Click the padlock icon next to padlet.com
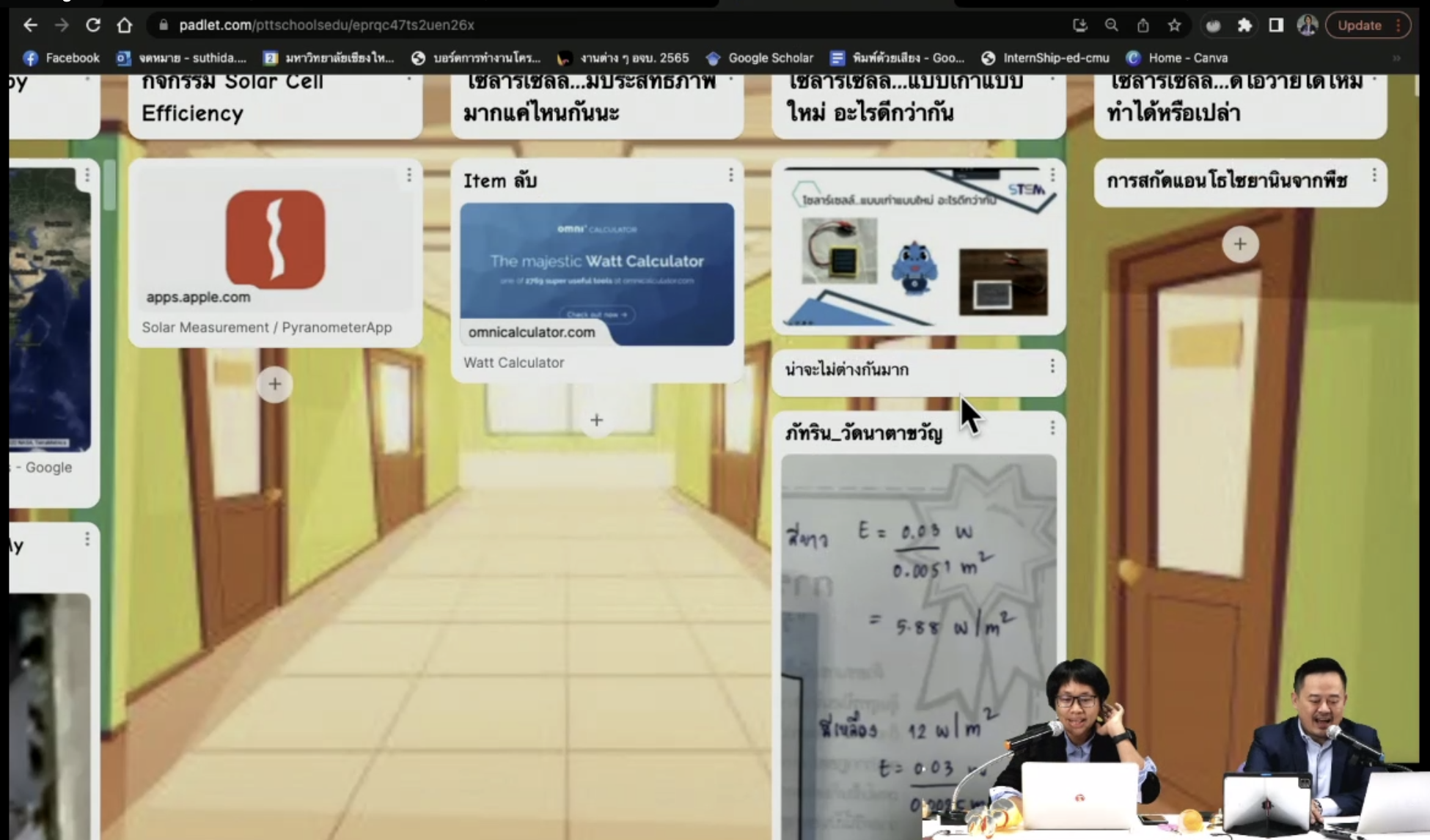The width and height of the screenshot is (1430, 840). [x=163, y=24]
